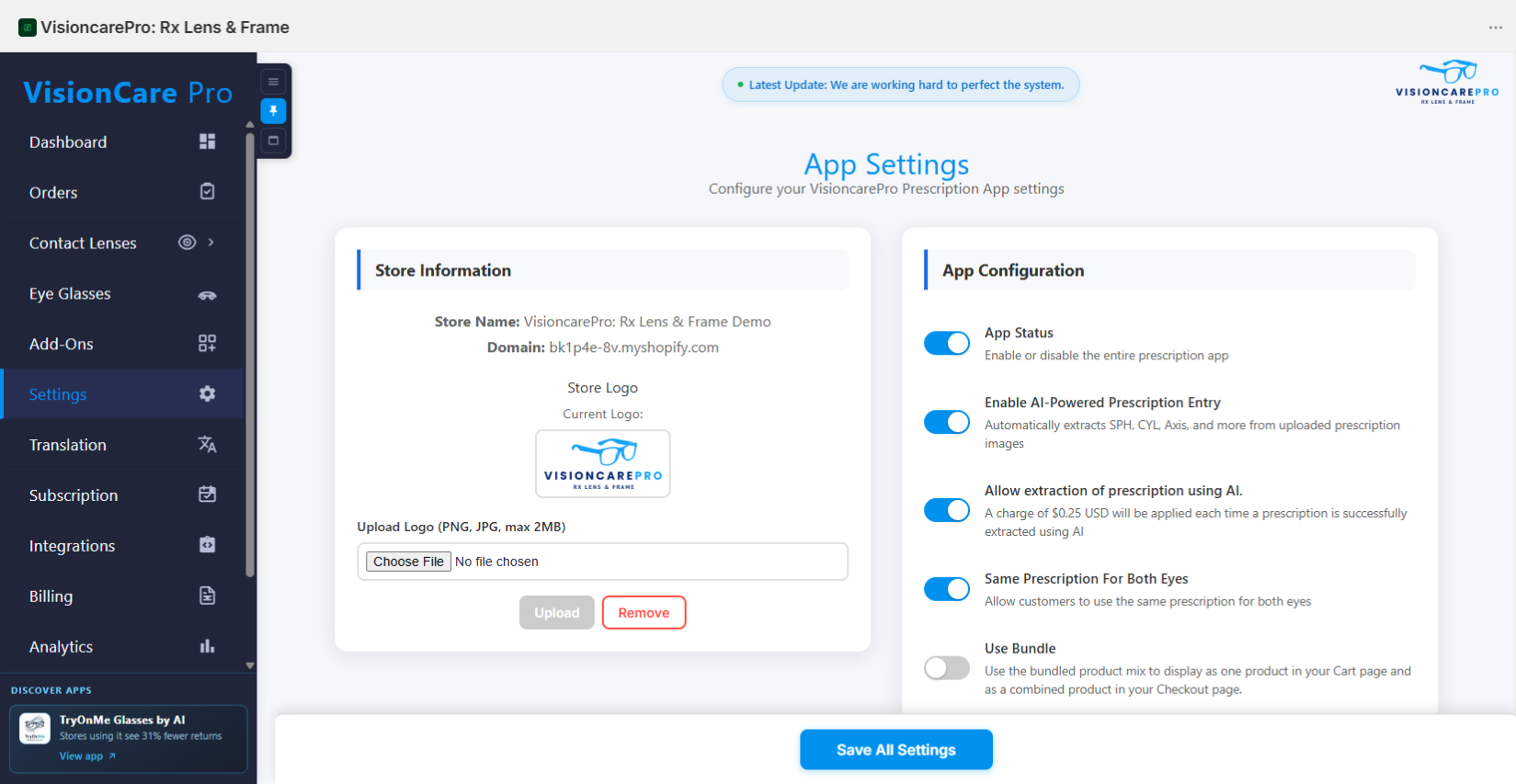Click the current store logo thumbnail
Screen dimensions: 1516x784
[603, 464]
